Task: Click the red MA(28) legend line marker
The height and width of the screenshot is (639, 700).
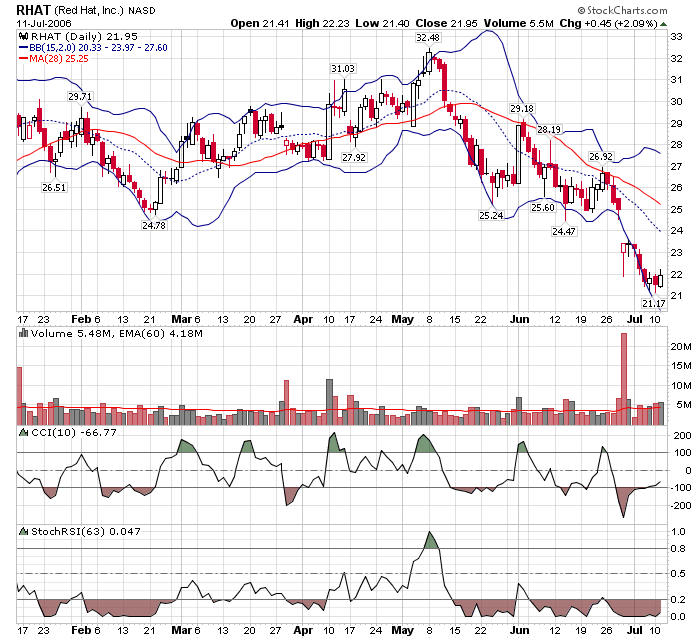Action: [x=23, y=59]
